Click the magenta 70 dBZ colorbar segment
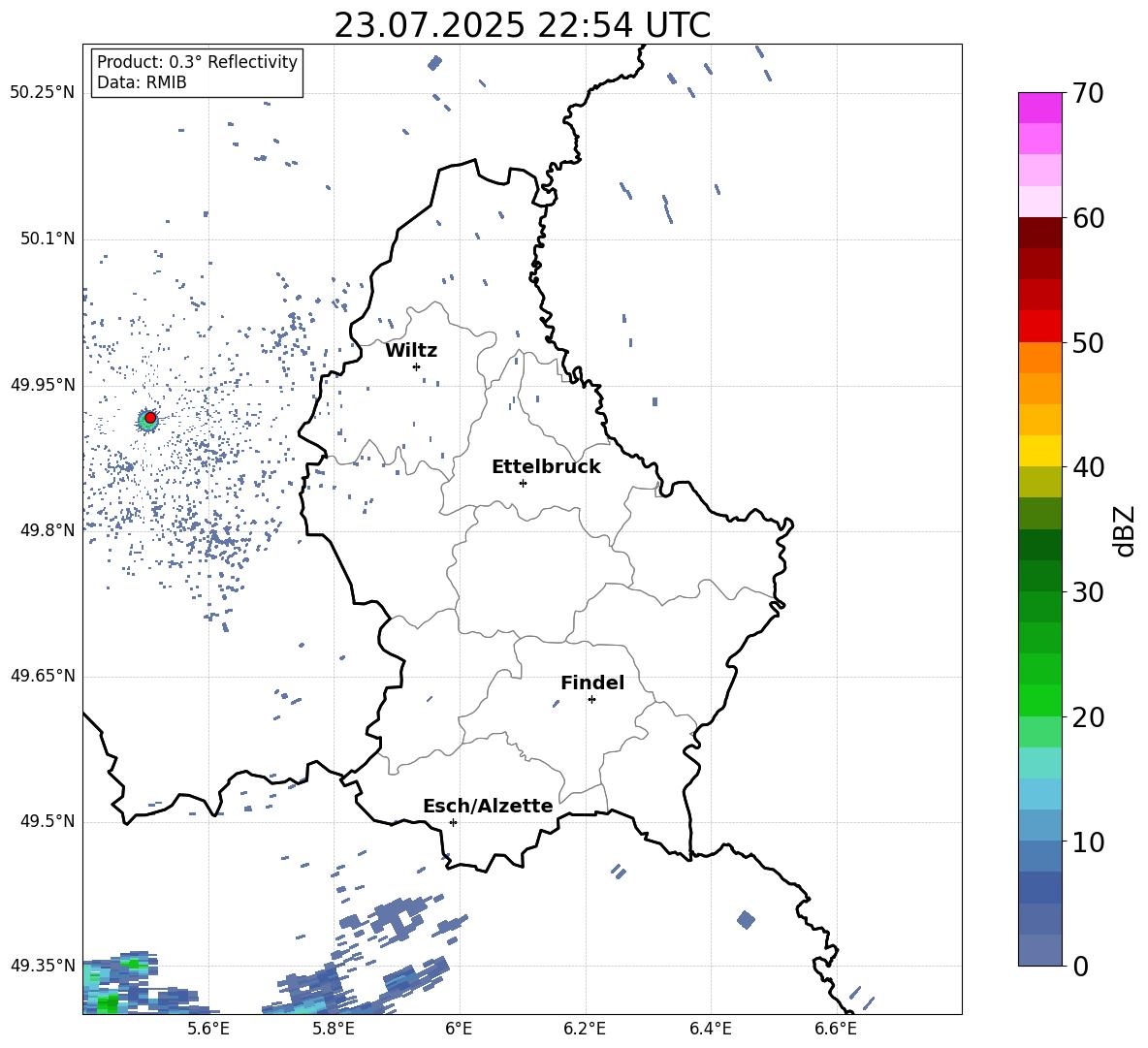This screenshot has height=1048, width=1148. click(x=1040, y=108)
